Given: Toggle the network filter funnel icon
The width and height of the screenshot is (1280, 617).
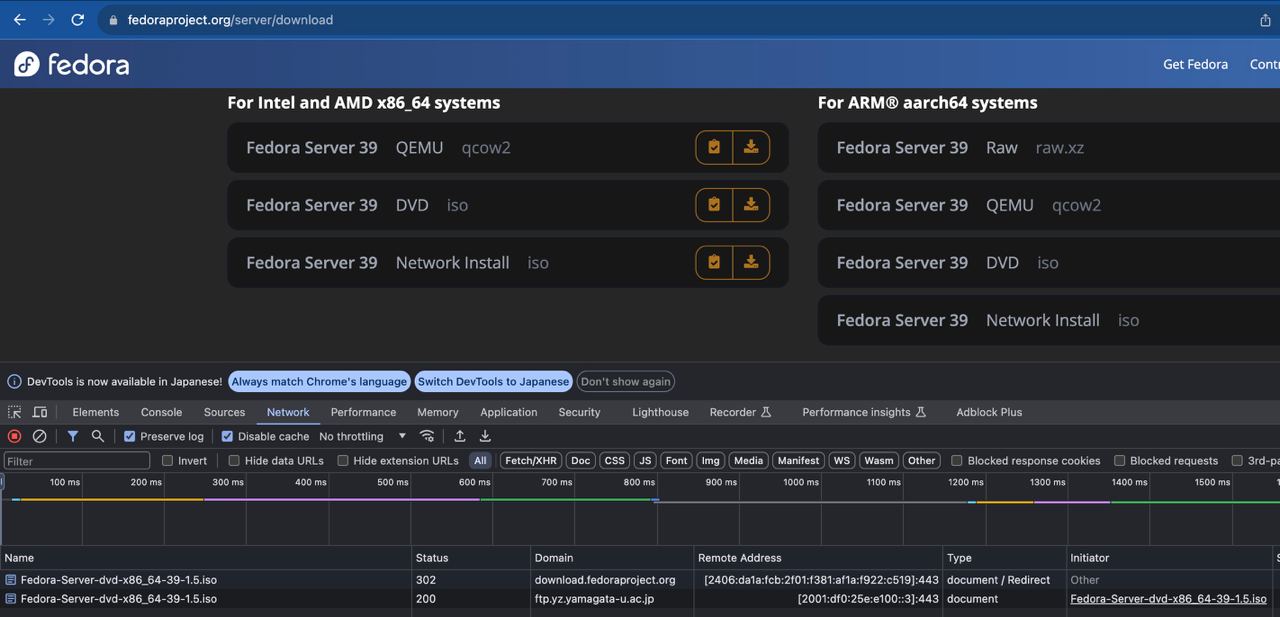Looking at the screenshot, I should 73,436.
